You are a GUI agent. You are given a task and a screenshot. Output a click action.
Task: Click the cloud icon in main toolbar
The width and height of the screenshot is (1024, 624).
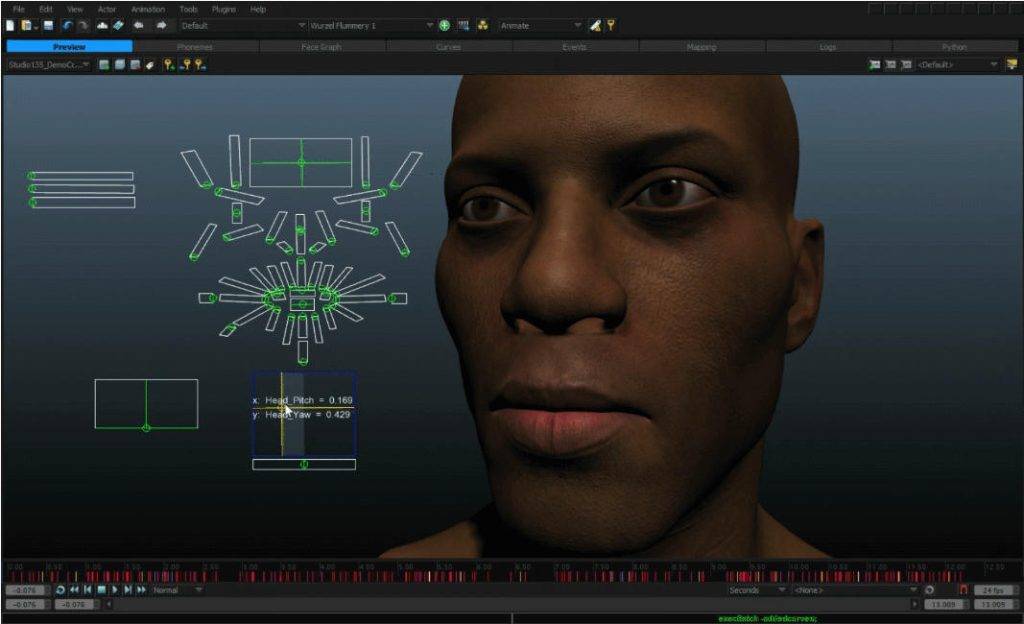[103, 25]
